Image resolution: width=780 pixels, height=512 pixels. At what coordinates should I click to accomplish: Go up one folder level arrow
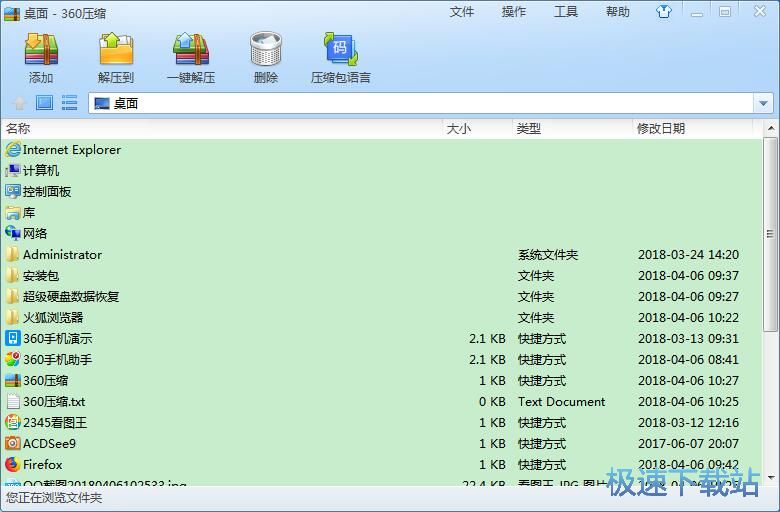coord(19,103)
